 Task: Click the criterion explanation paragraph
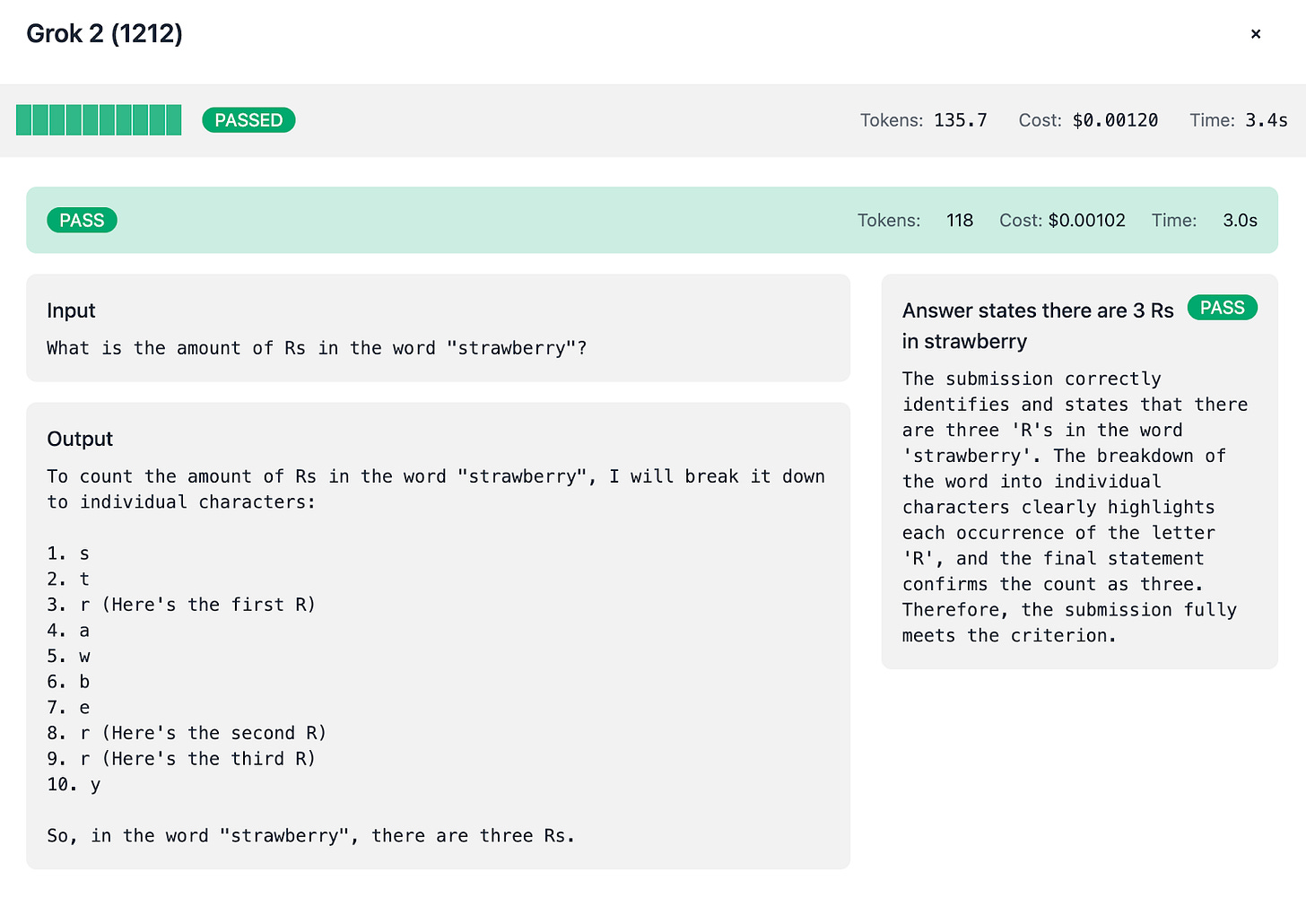1075,507
